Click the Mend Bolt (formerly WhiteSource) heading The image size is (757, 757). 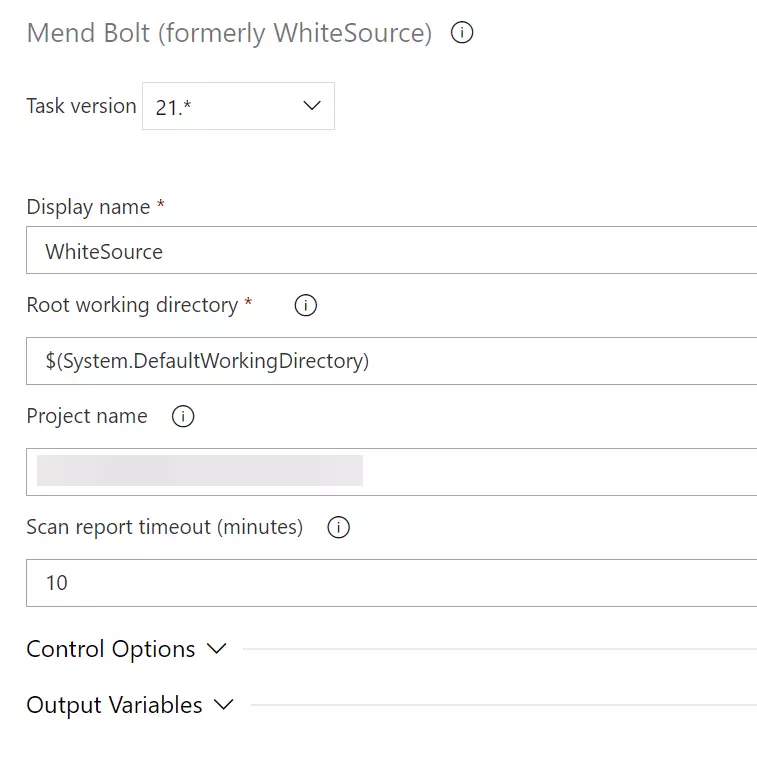point(229,33)
